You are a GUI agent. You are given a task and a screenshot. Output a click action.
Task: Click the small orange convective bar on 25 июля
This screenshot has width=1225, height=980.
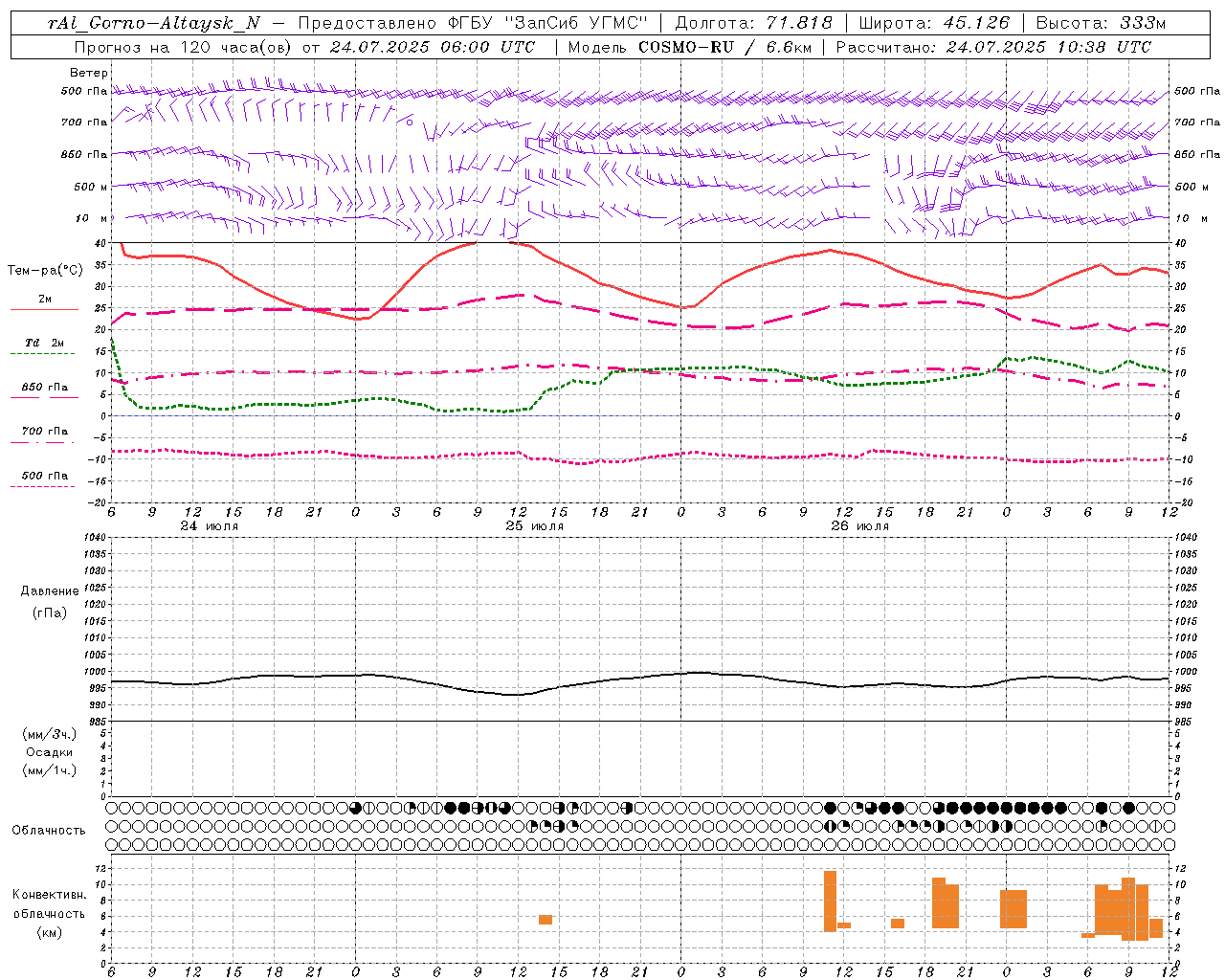click(x=546, y=920)
